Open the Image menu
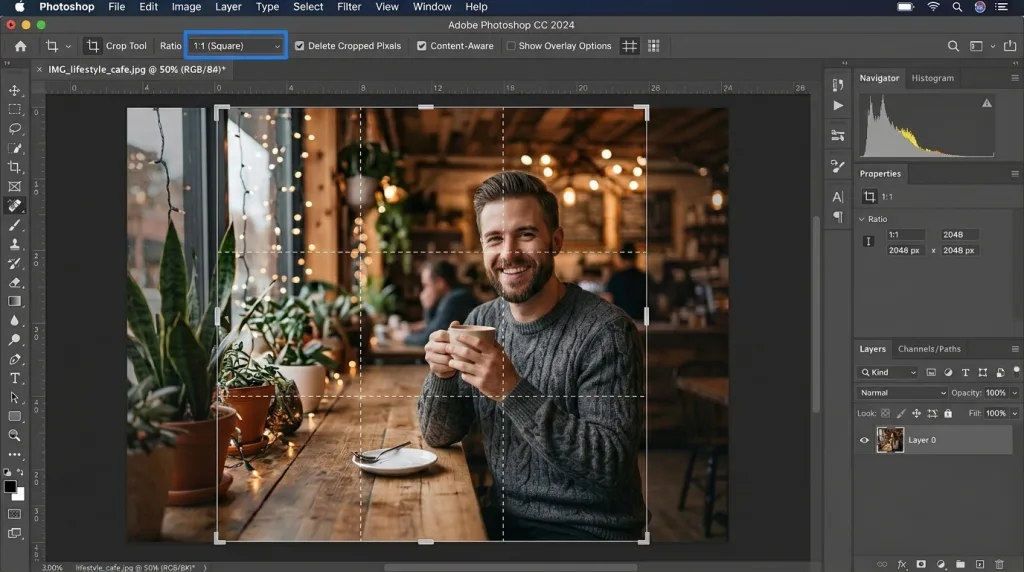1024x572 pixels. point(186,7)
